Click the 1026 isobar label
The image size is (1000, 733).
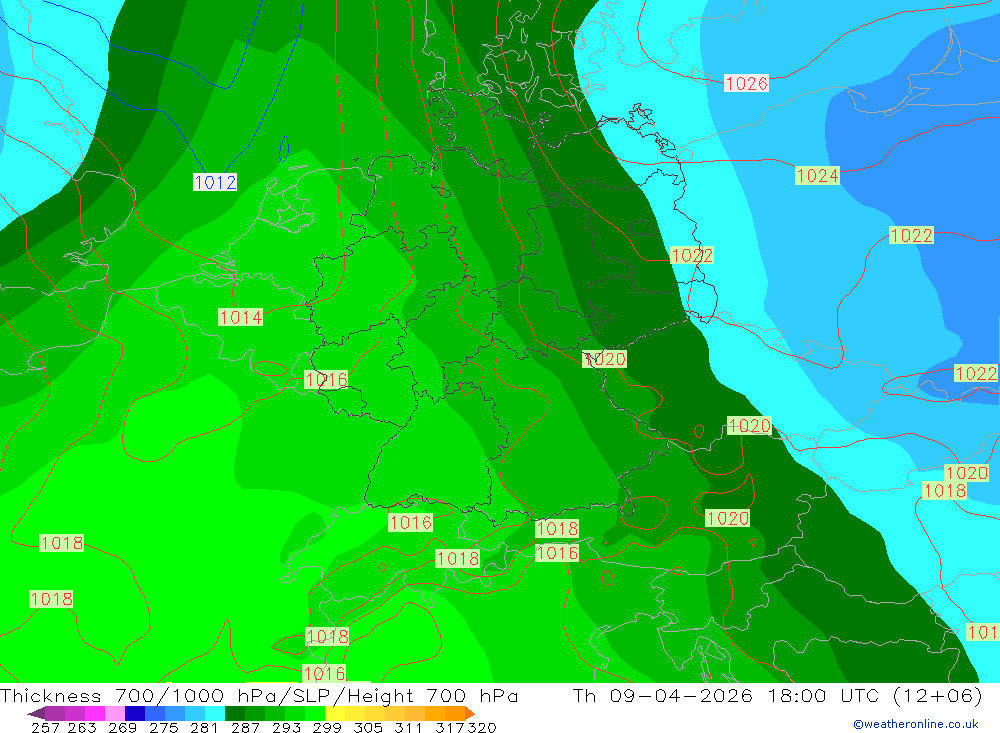click(746, 84)
